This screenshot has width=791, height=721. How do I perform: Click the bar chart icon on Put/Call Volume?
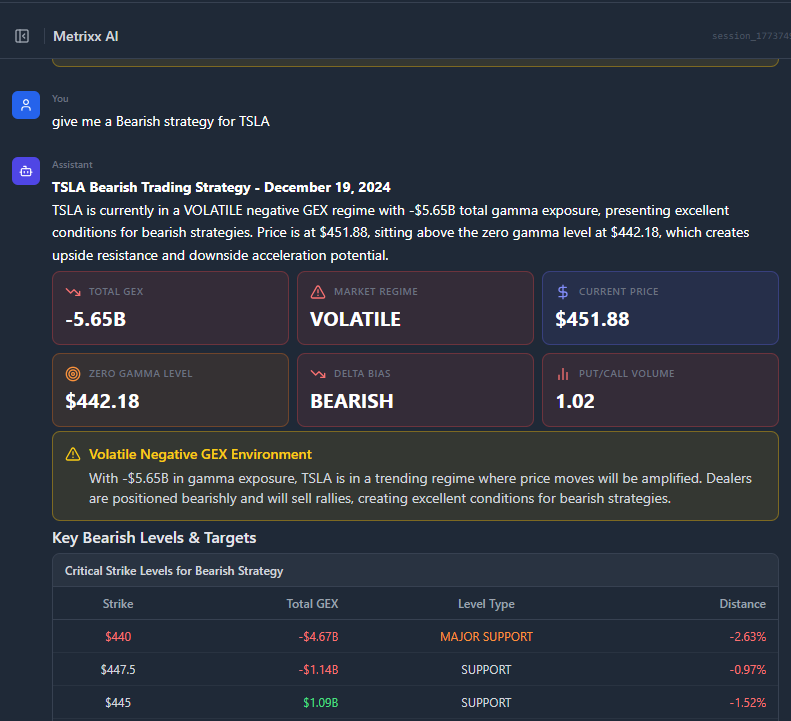tap(563, 374)
